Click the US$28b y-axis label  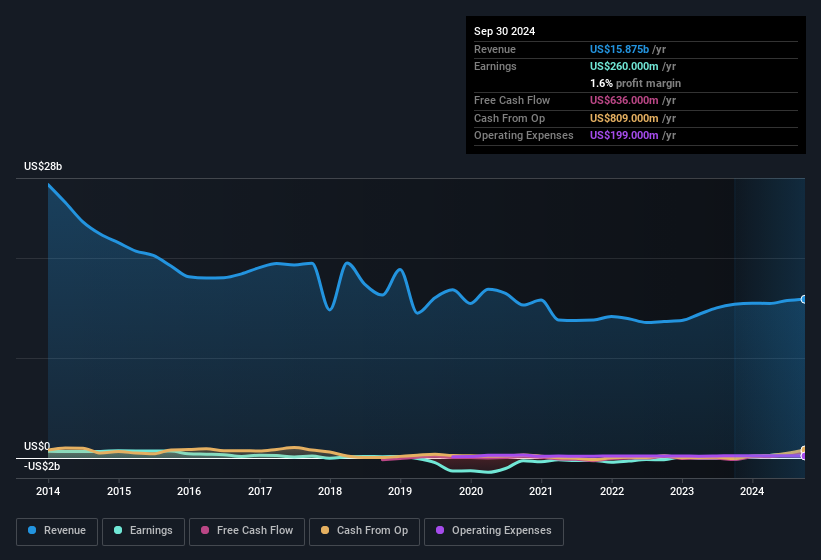[43, 166]
